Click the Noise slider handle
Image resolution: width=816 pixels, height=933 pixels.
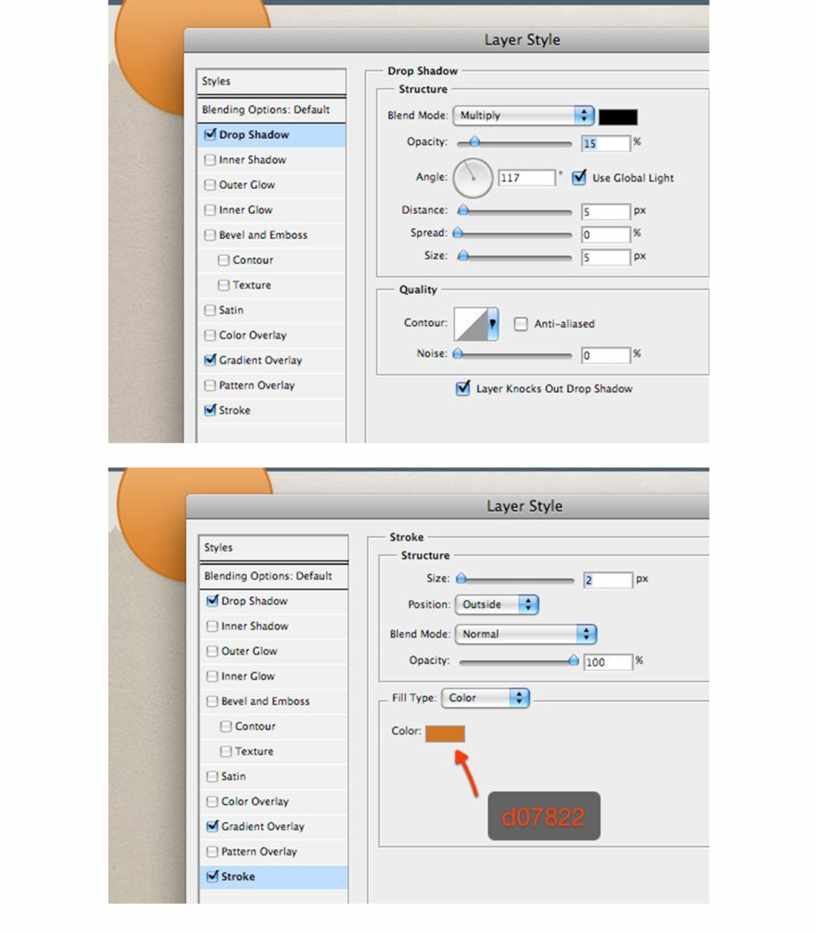(458, 354)
